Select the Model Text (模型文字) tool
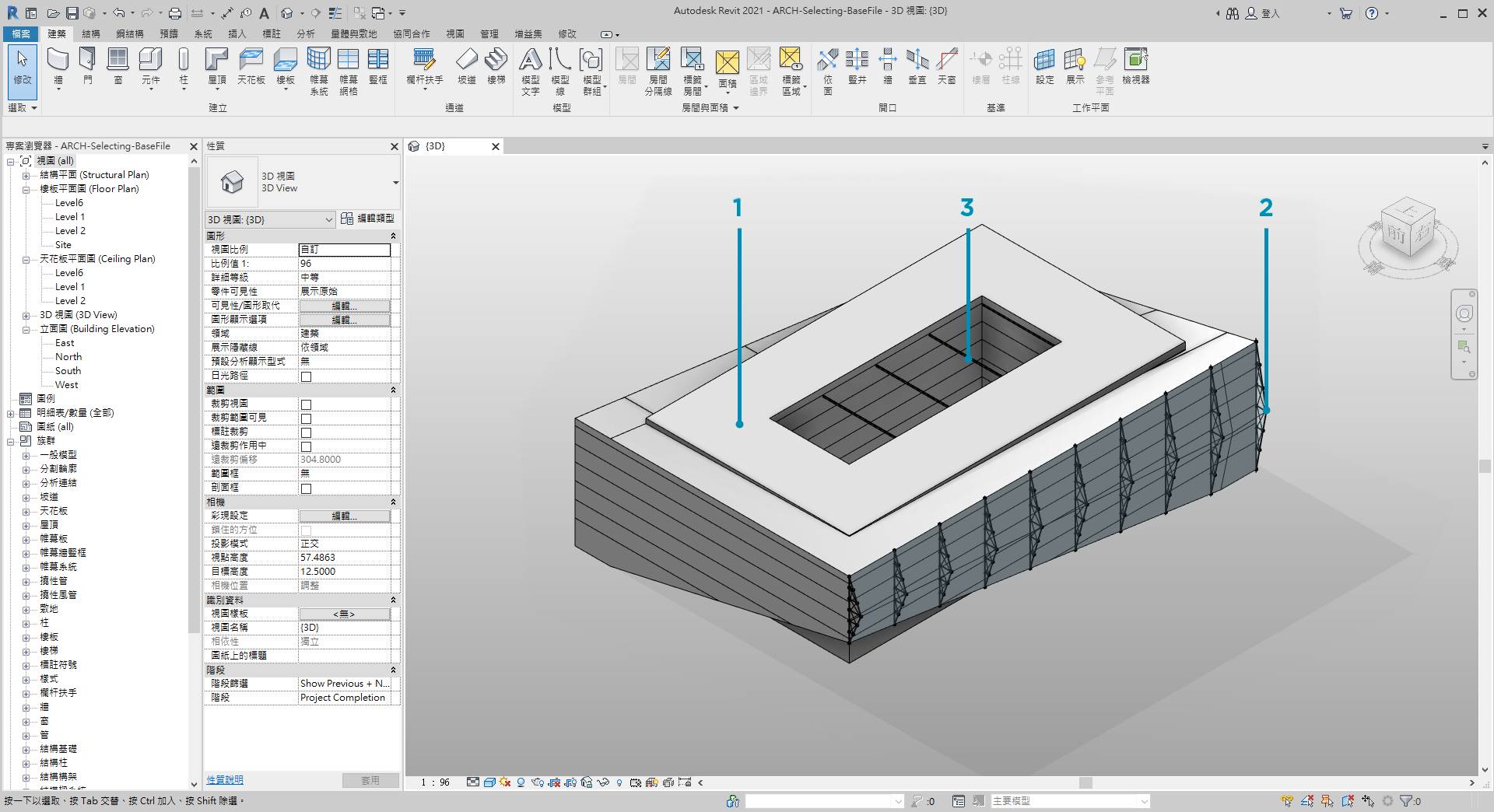The height and width of the screenshot is (812, 1494). 531,70
